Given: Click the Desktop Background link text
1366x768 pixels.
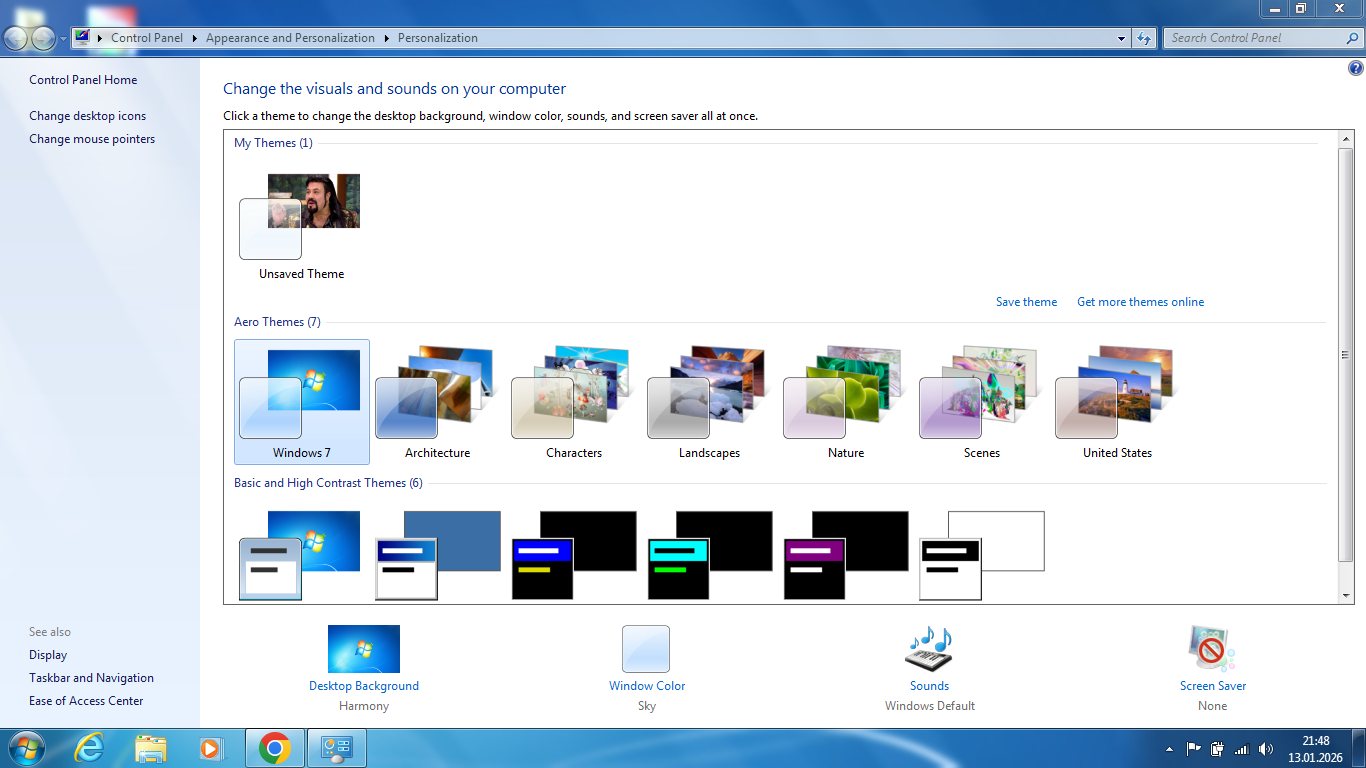Looking at the screenshot, I should 364,686.
